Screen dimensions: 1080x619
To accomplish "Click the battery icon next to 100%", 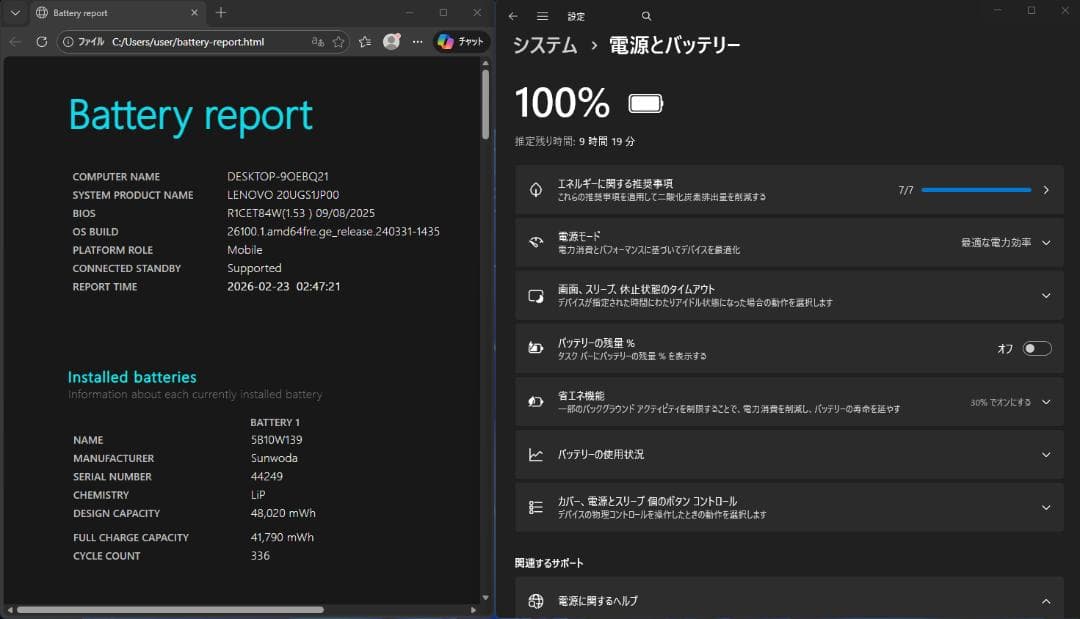I will (x=644, y=102).
